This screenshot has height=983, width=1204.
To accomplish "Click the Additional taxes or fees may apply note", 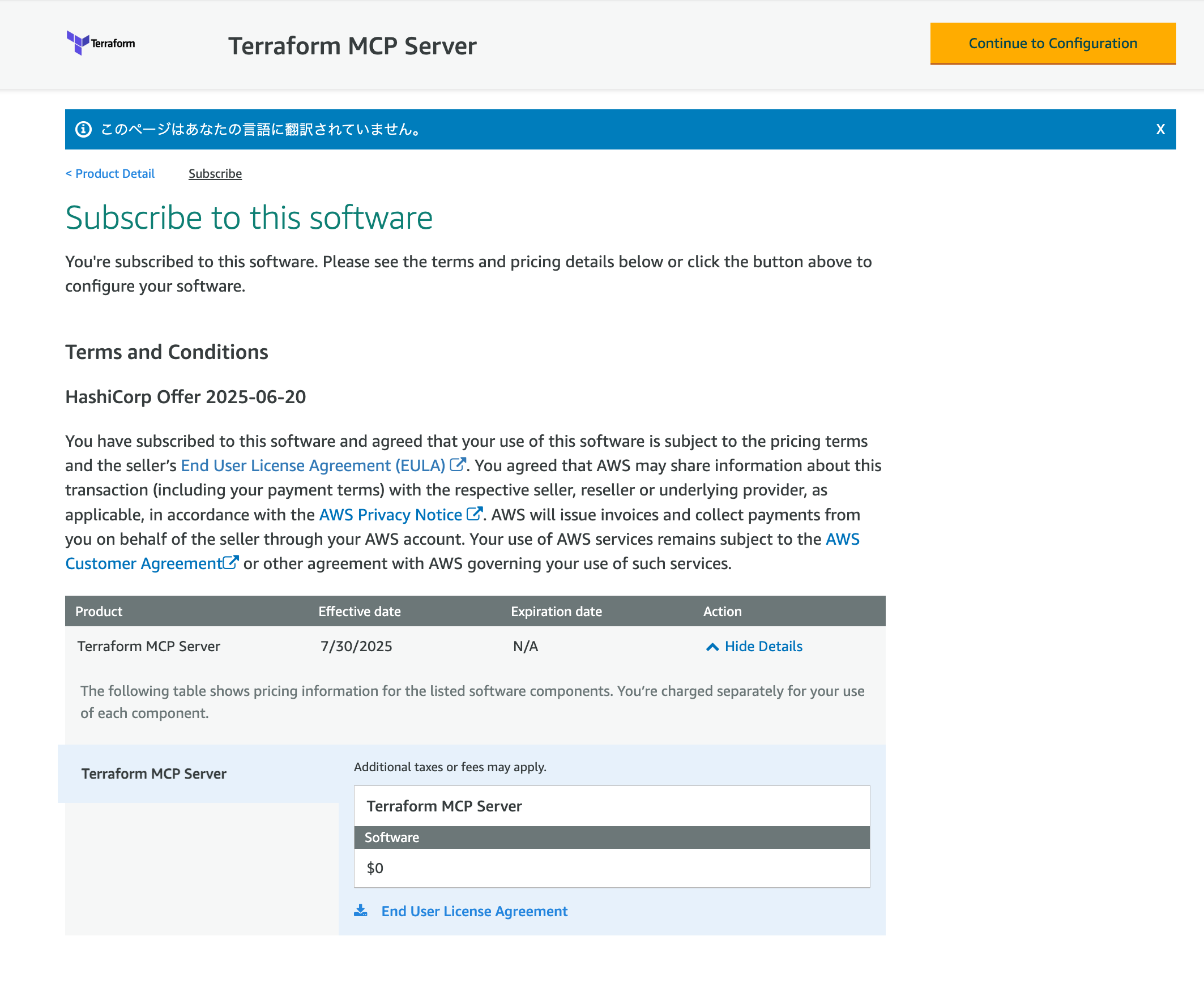I will 450,767.
